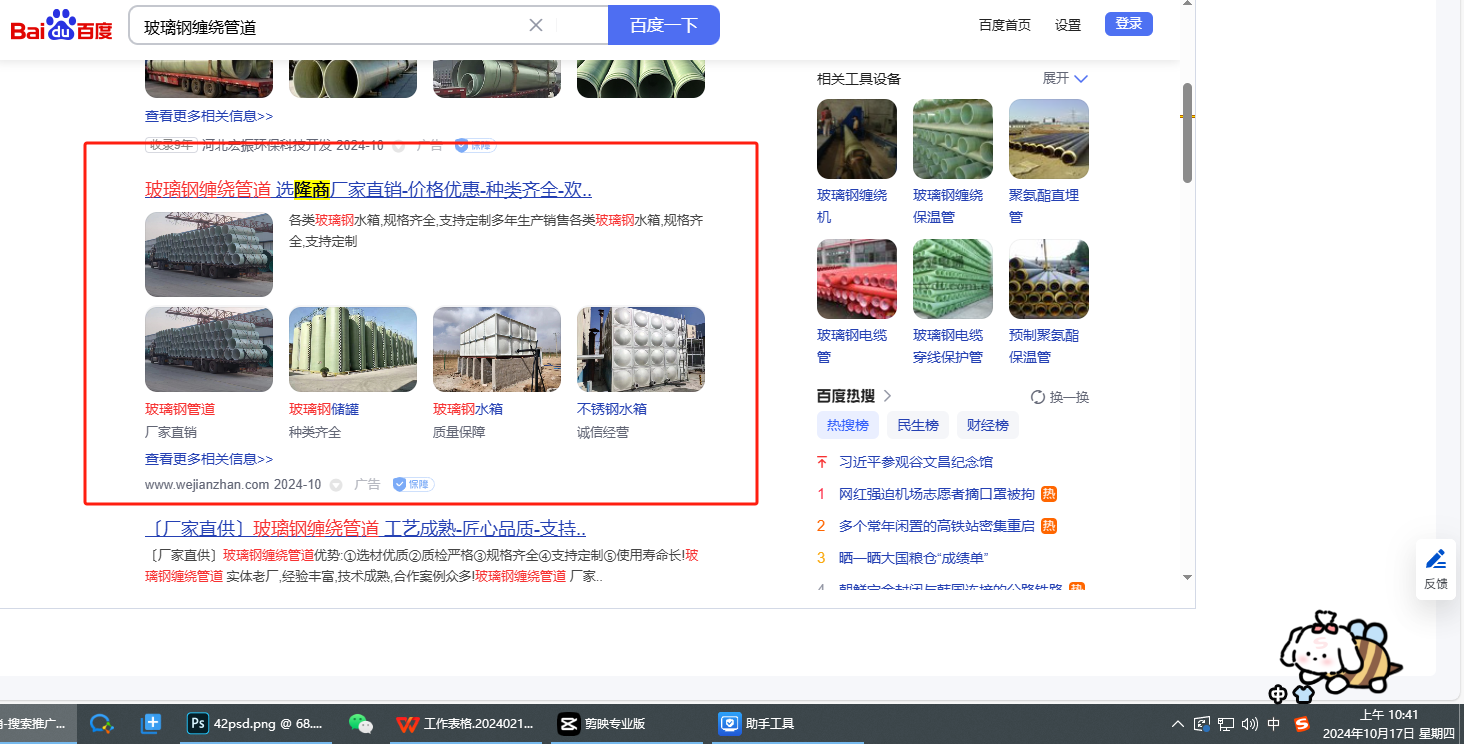Open the 玻璃钢缠绕保温管 thumbnail
This screenshot has height=744, width=1464.
953,139
